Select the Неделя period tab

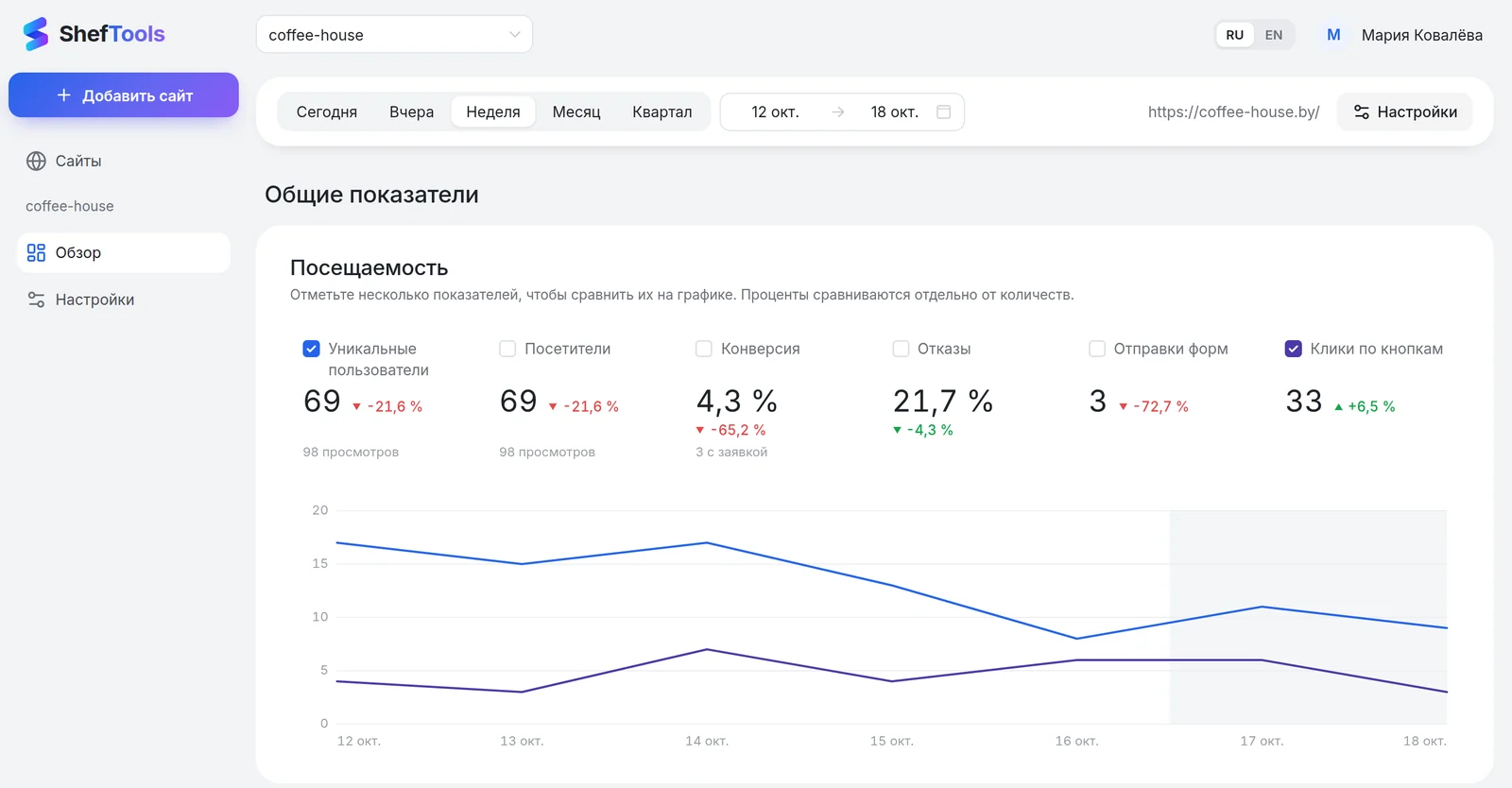[x=493, y=111]
